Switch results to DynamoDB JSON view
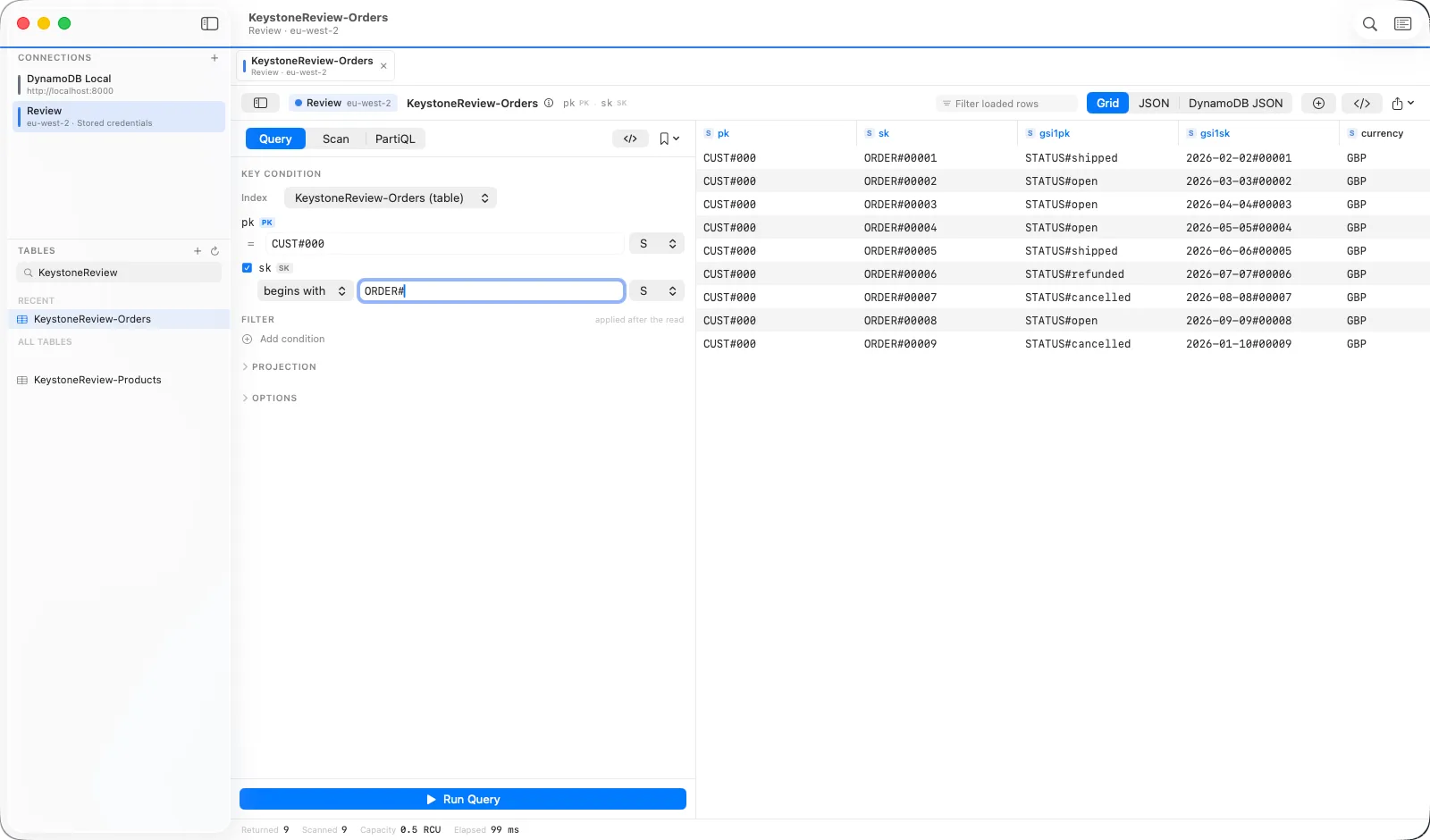Image resolution: width=1430 pixels, height=840 pixels. 1235,103
